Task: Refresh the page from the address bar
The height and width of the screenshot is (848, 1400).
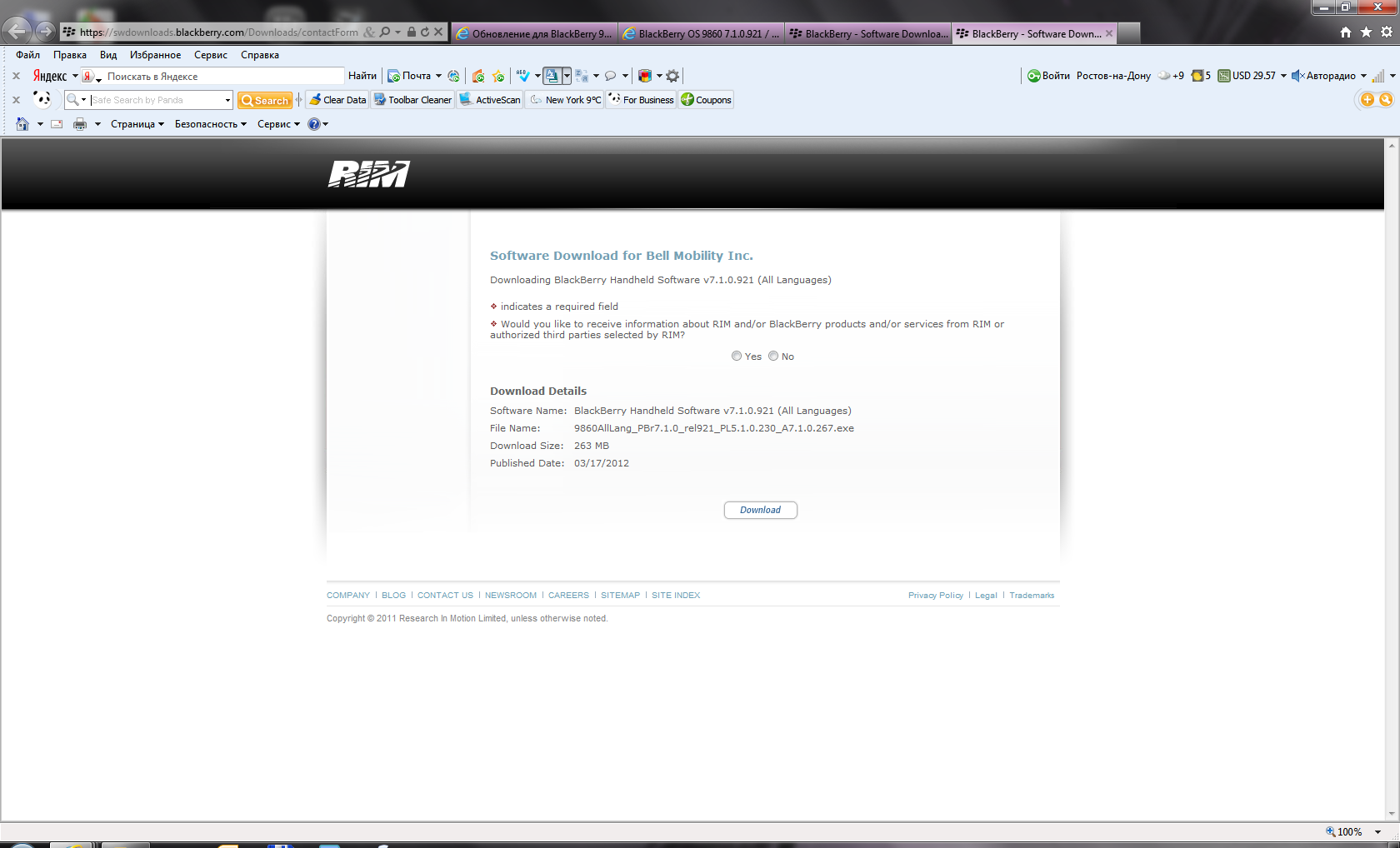Action: point(425,32)
